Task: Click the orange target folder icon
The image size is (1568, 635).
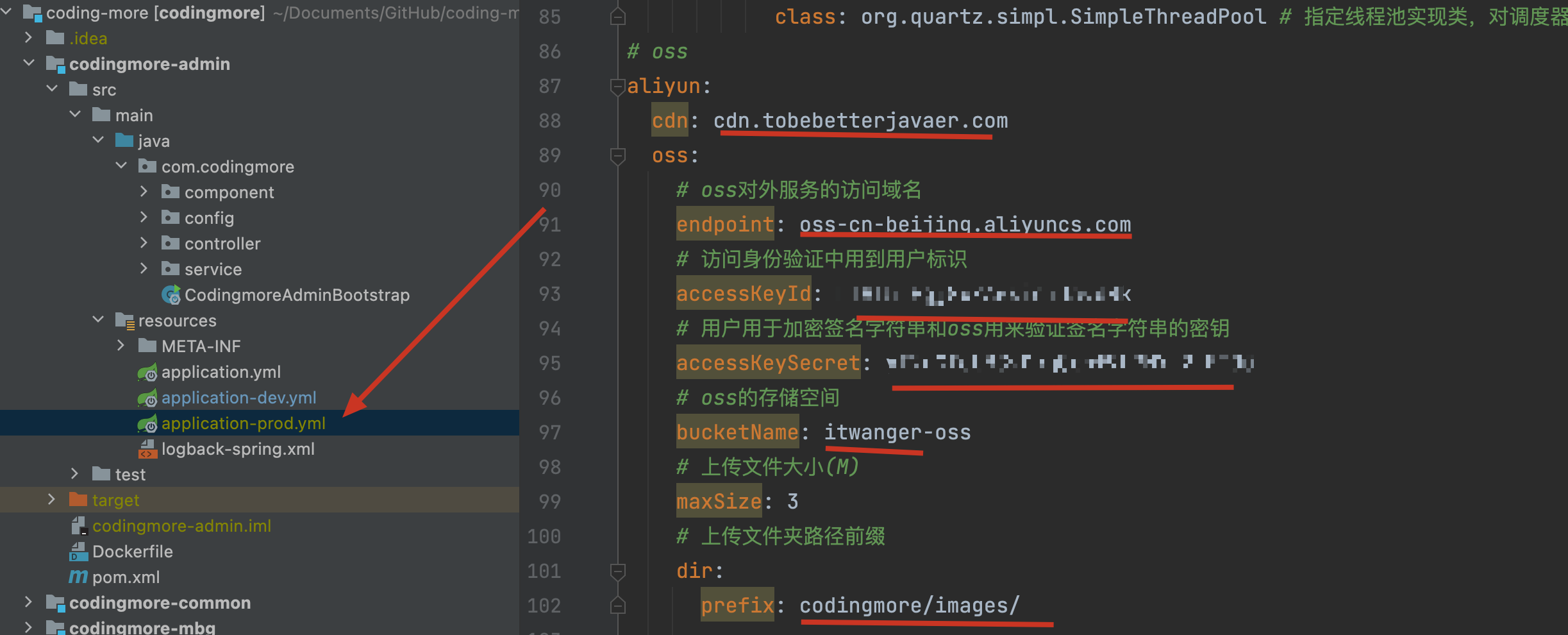Action: pos(78,500)
